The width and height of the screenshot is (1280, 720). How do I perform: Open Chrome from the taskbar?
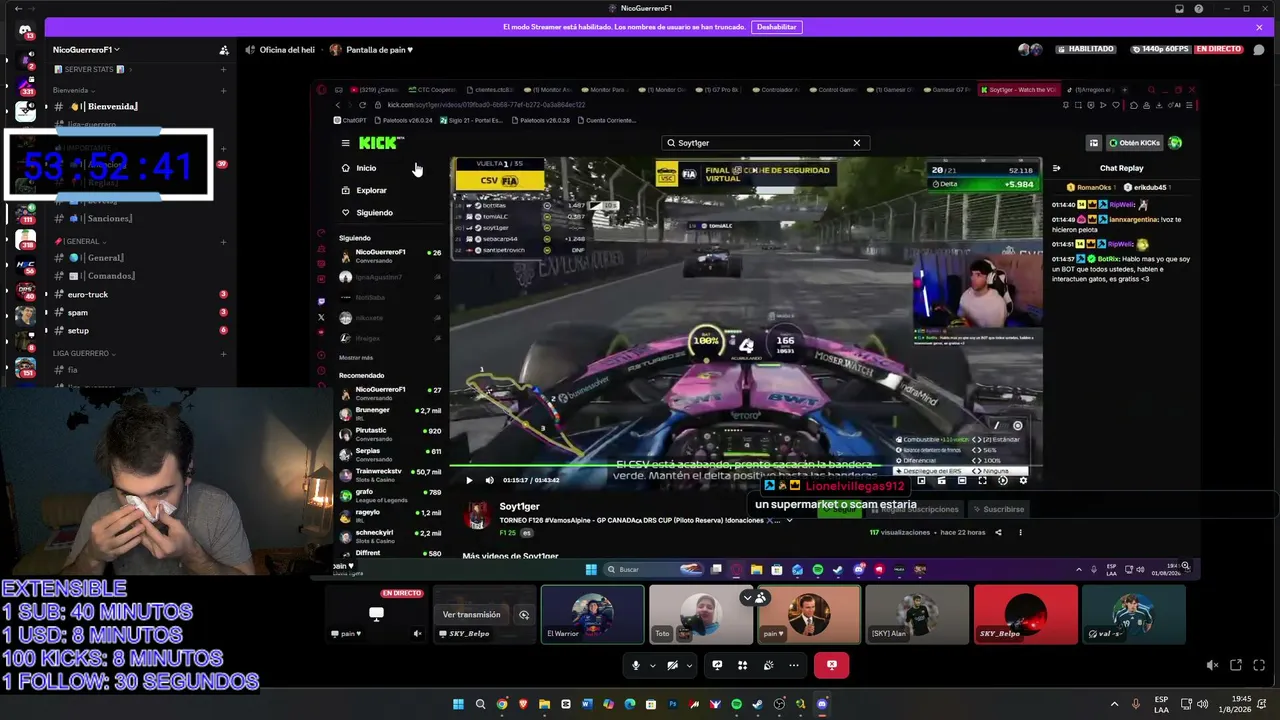tap(502, 704)
